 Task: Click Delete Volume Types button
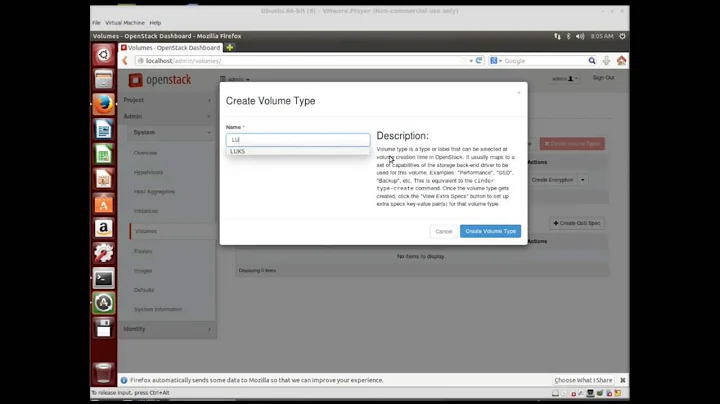coord(572,144)
